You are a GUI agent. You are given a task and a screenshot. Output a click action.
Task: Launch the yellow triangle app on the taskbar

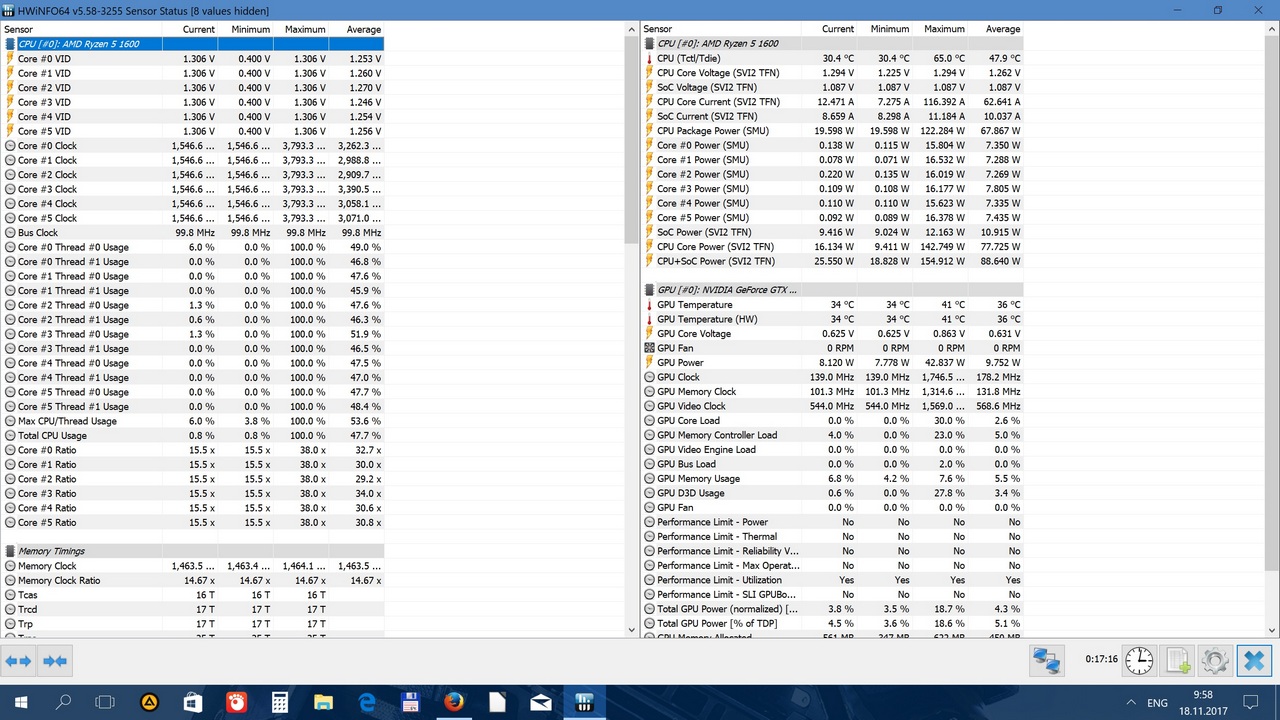coord(150,702)
